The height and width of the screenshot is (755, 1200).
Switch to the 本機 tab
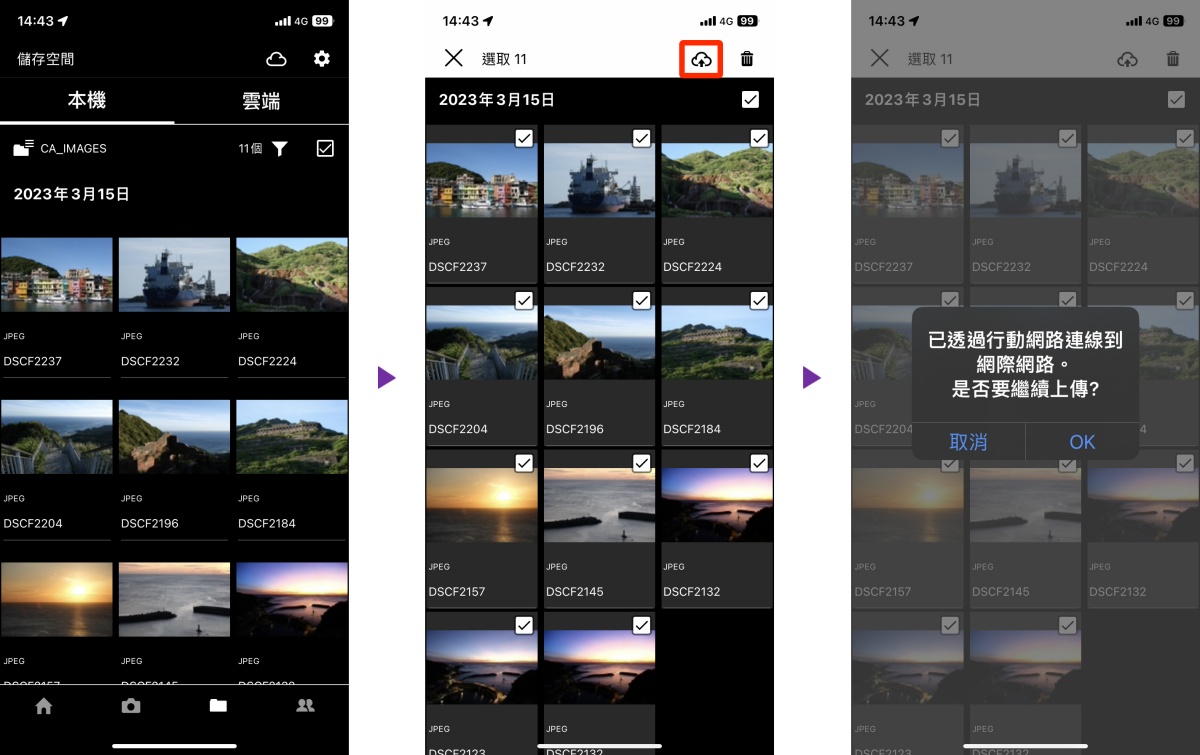coord(87,101)
